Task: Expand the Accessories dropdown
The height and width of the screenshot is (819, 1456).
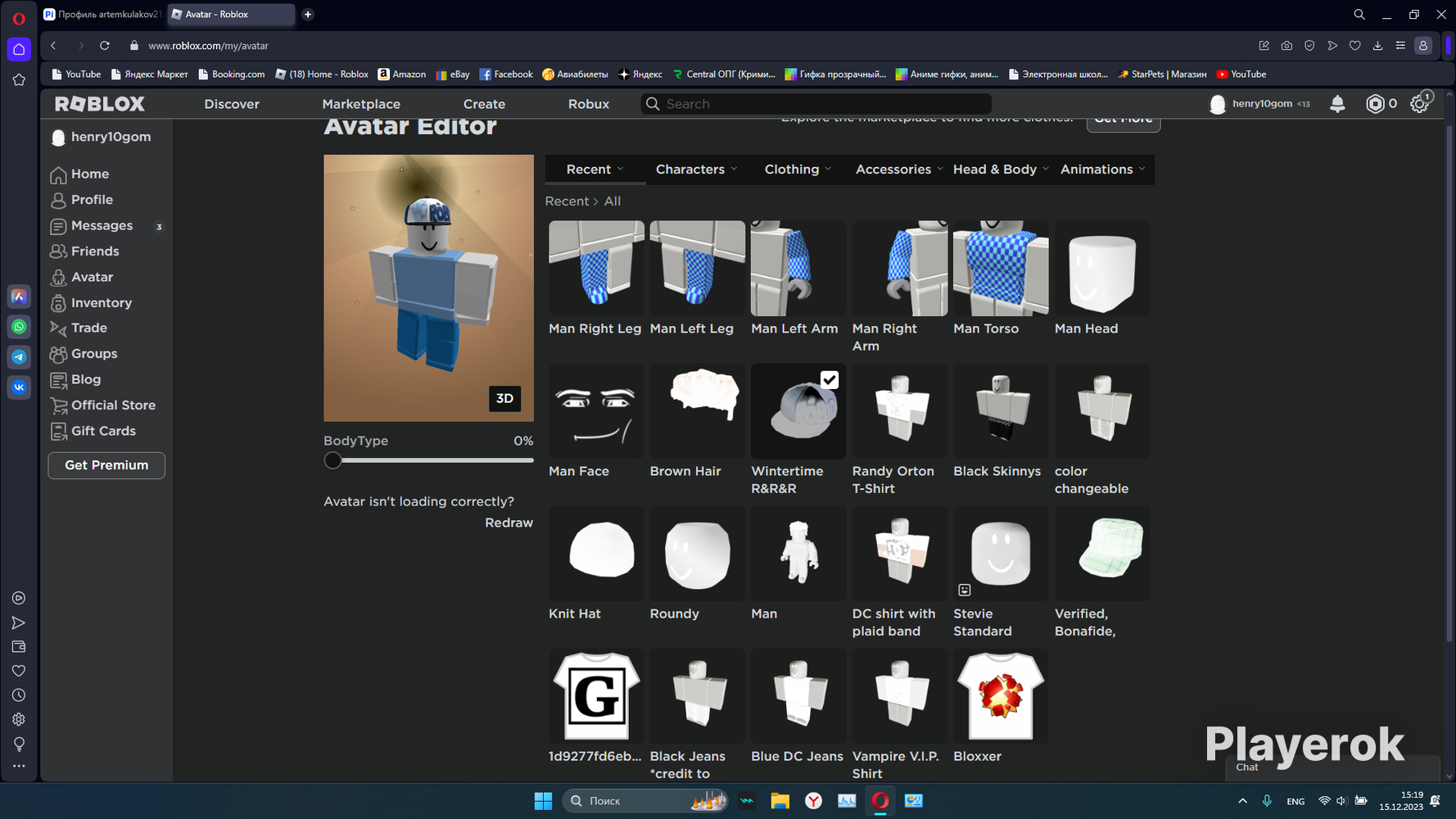Action: pyautogui.click(x=899, y=170)
